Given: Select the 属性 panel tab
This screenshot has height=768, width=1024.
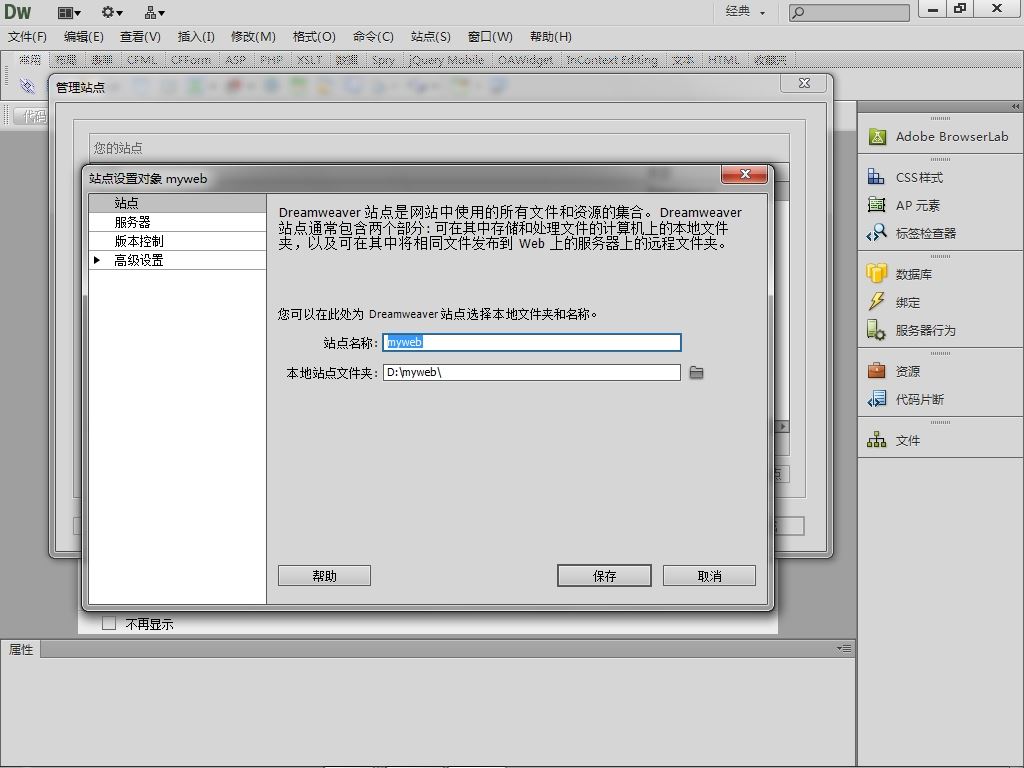Looking at the screenshot, I should [x=21, y=649].
